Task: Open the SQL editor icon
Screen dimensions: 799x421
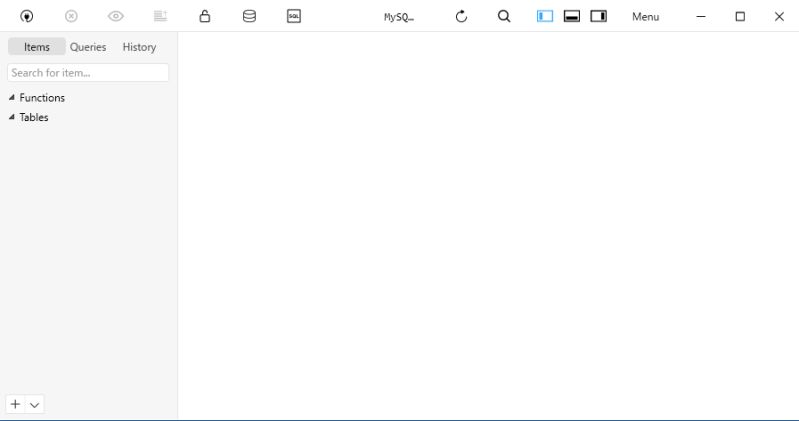Action: click(x=294, y=16)
